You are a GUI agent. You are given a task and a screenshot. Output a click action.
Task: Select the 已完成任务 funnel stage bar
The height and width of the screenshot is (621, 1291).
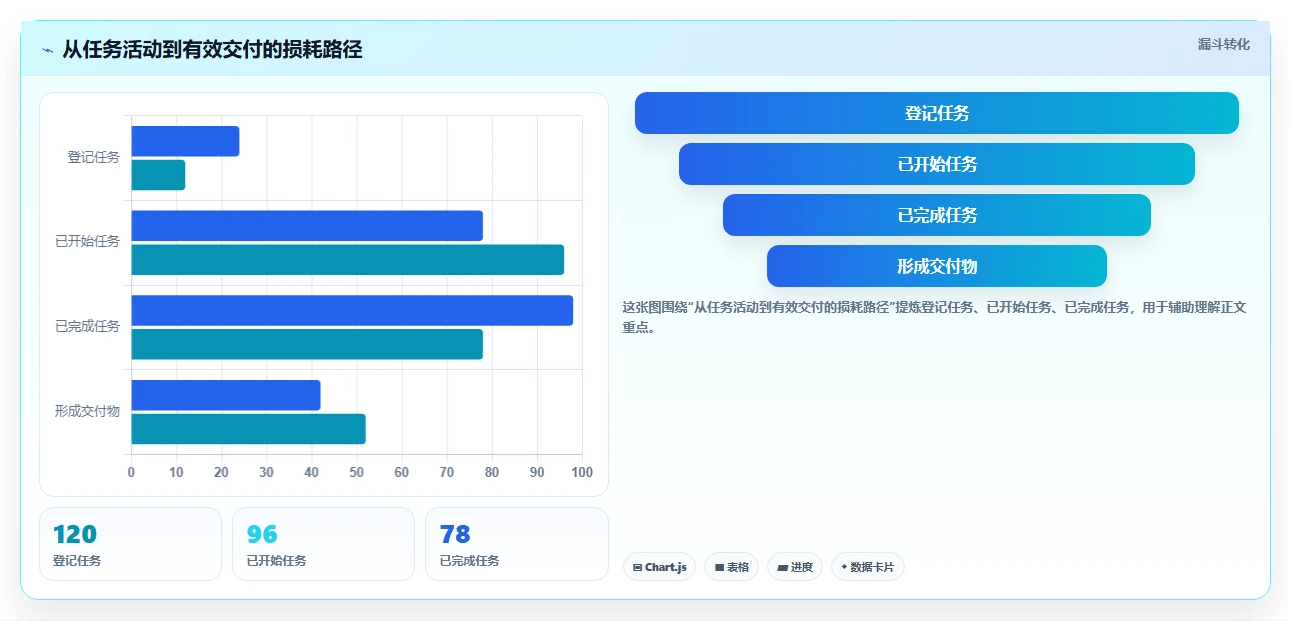937,215
